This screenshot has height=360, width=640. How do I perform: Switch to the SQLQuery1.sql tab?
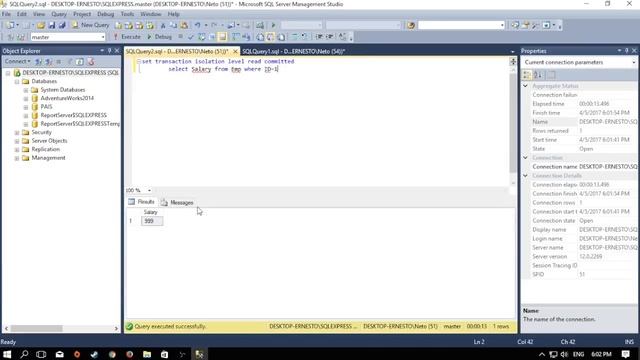(293, 51)
